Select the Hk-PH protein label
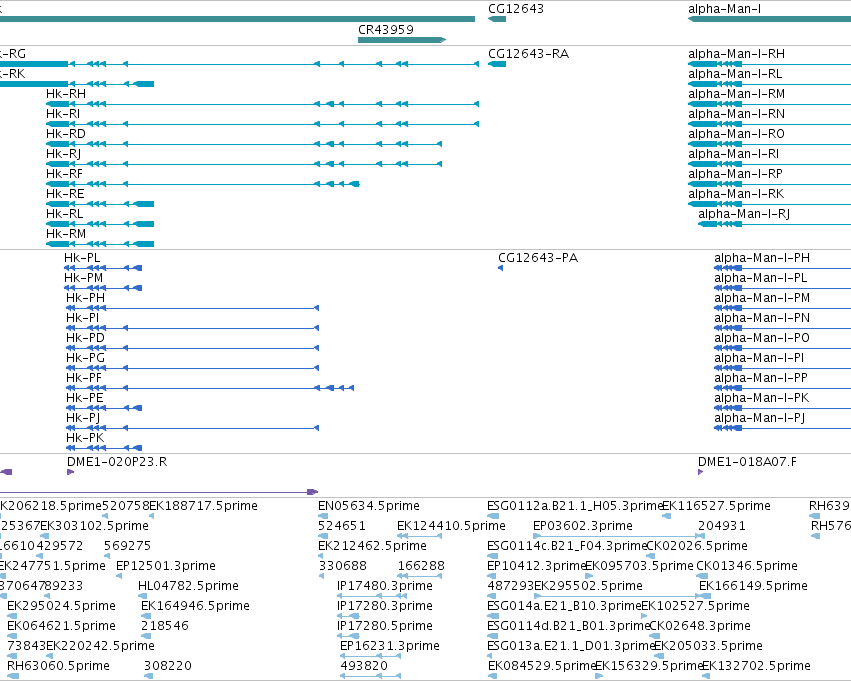851x681 pixels. pos(85,298)
